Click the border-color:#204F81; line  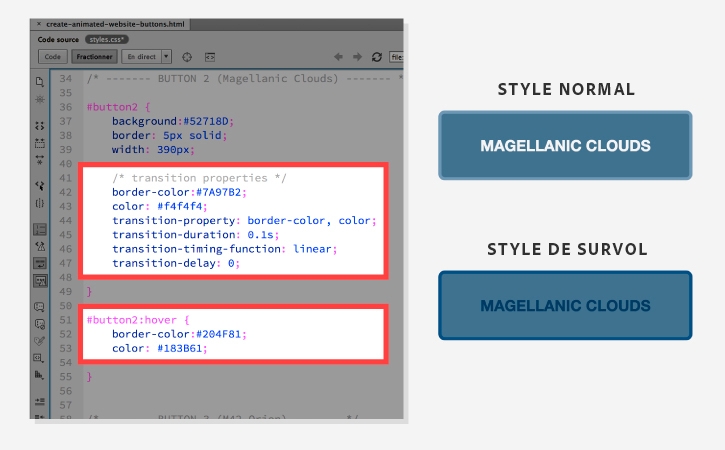click(179, 334)
